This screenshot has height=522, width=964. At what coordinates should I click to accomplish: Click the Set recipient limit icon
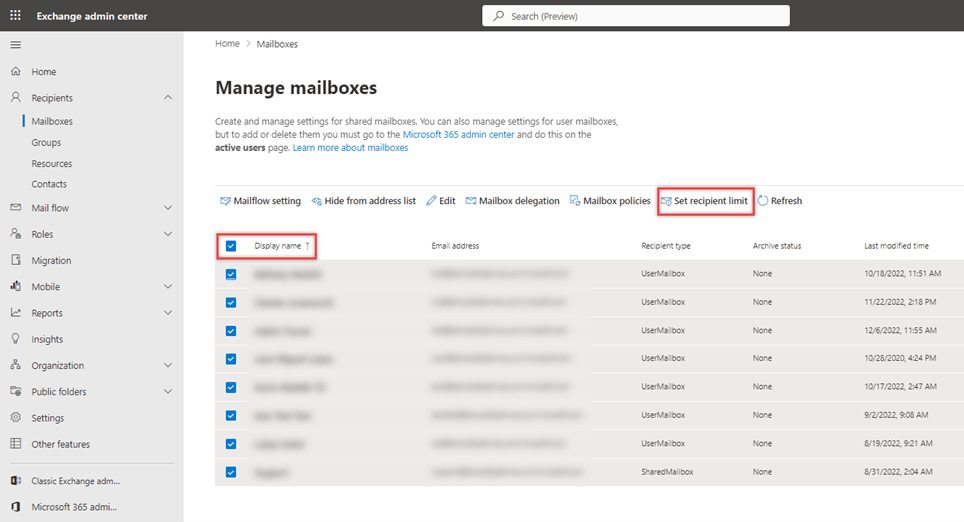(x=666, y=201)
